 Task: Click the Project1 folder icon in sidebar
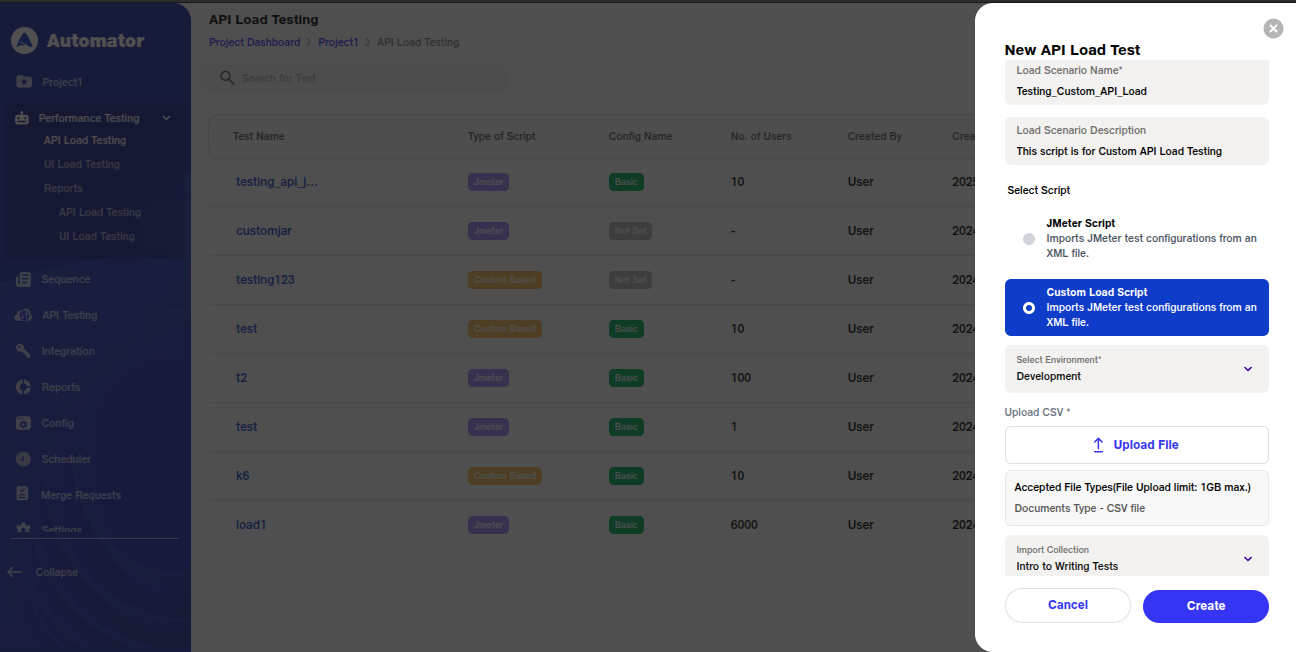[x=24, y=82]
